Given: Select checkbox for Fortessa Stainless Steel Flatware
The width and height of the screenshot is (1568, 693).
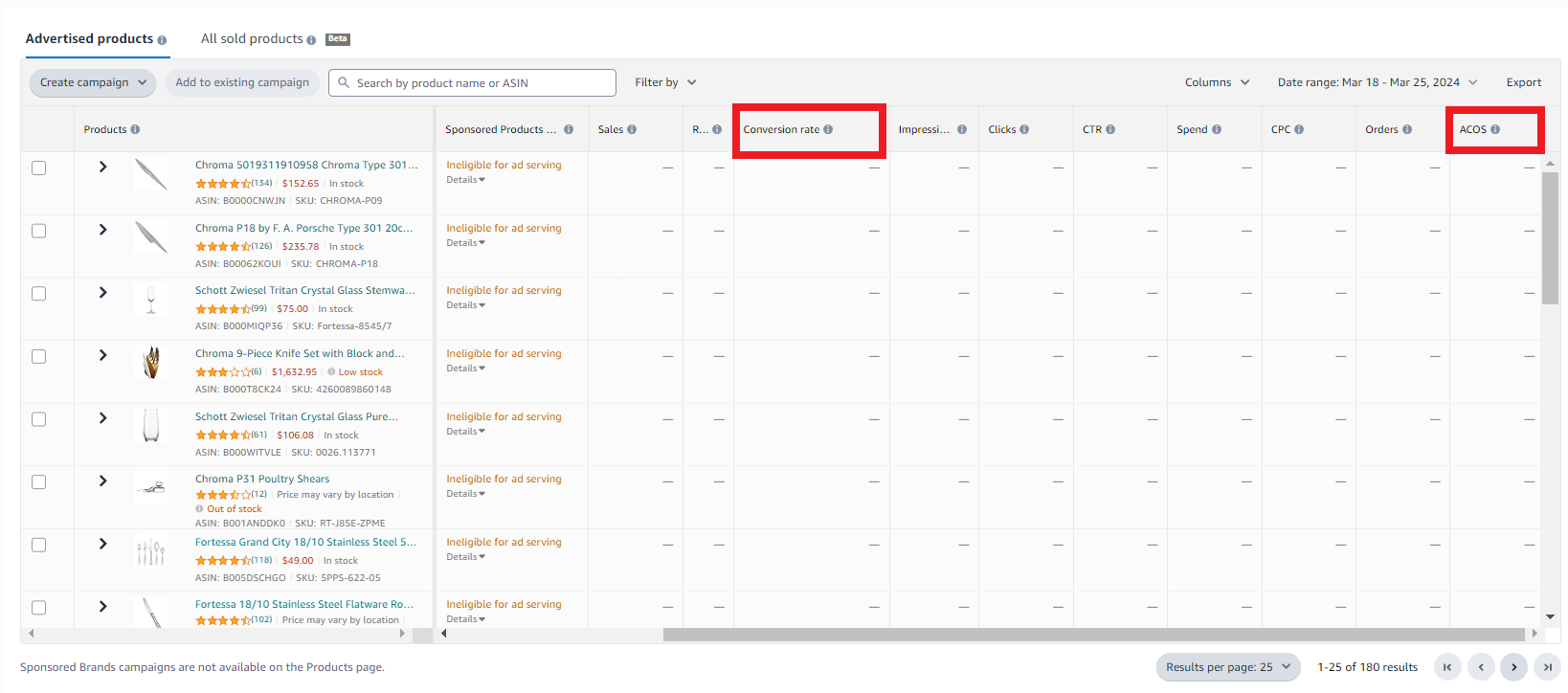Looking at the screenshot, I should [39, 608].
